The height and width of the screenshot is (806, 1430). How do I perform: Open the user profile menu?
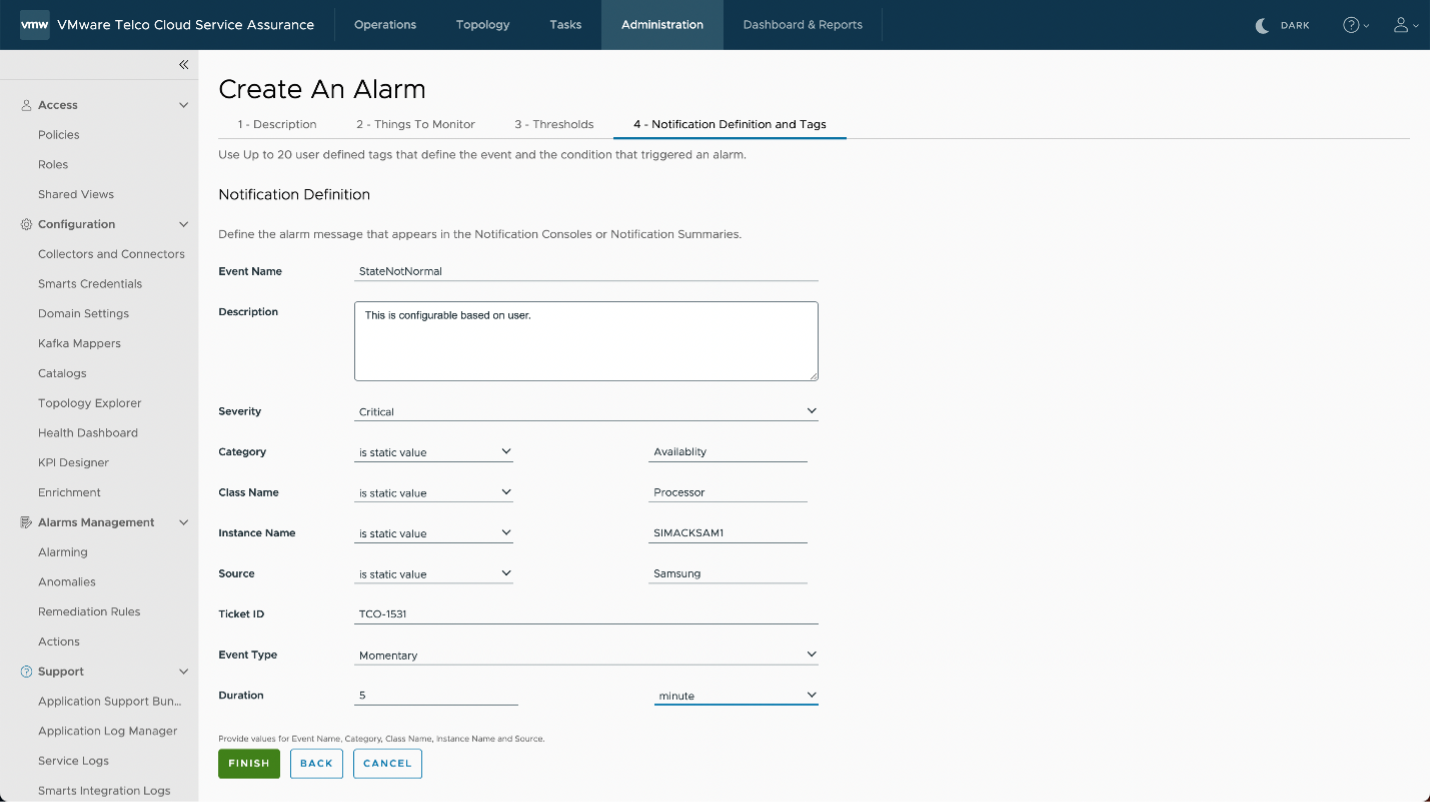[x=1405, y=25]
